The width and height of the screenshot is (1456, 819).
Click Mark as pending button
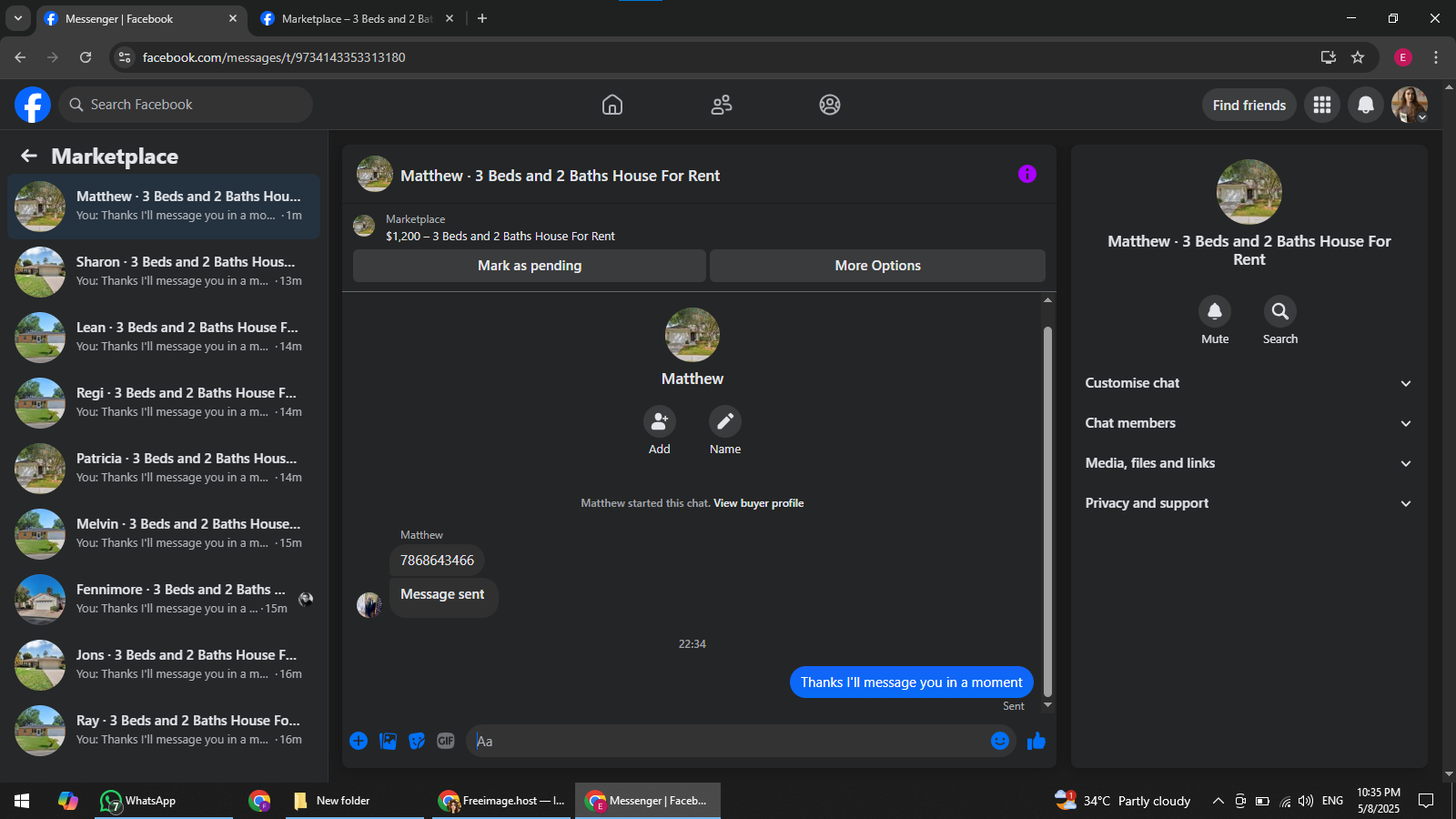coord(530,266)
